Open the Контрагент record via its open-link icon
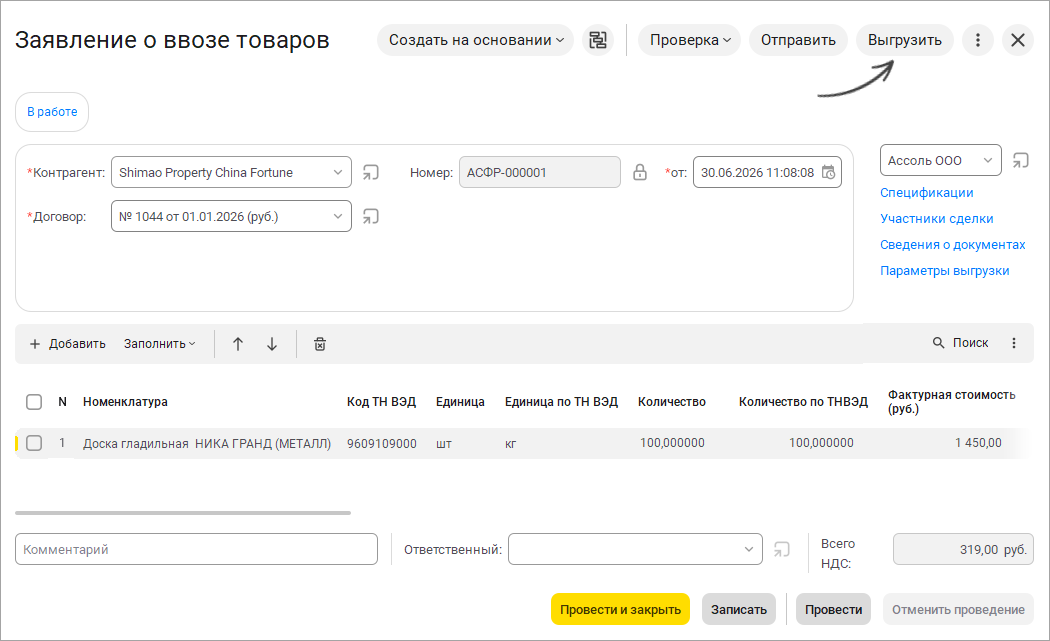Viewport: 1050px width, 641px height. click(x=370, y=172)
